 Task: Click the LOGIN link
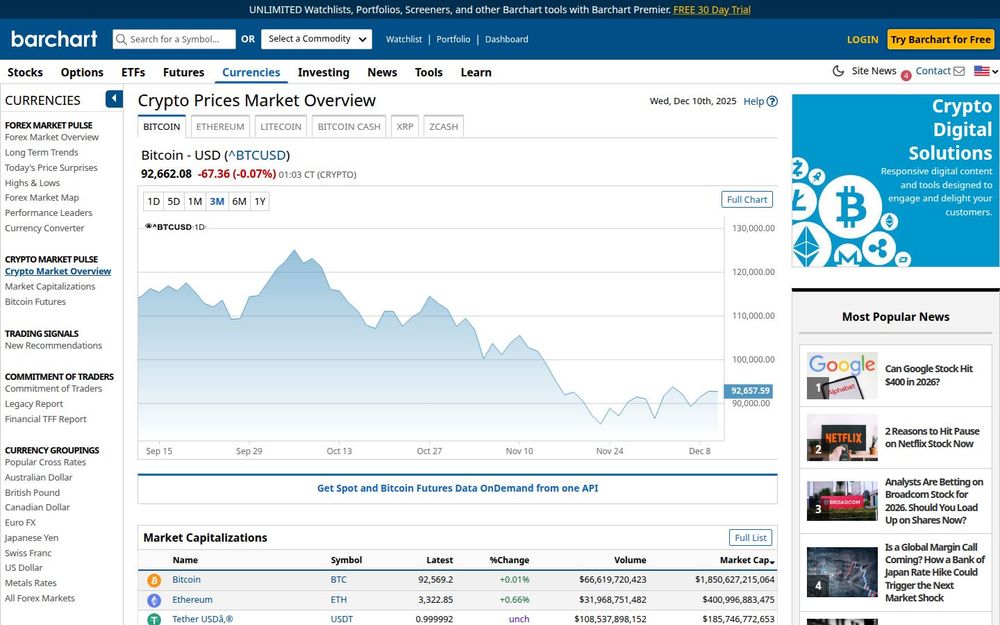tap(862, 40)
